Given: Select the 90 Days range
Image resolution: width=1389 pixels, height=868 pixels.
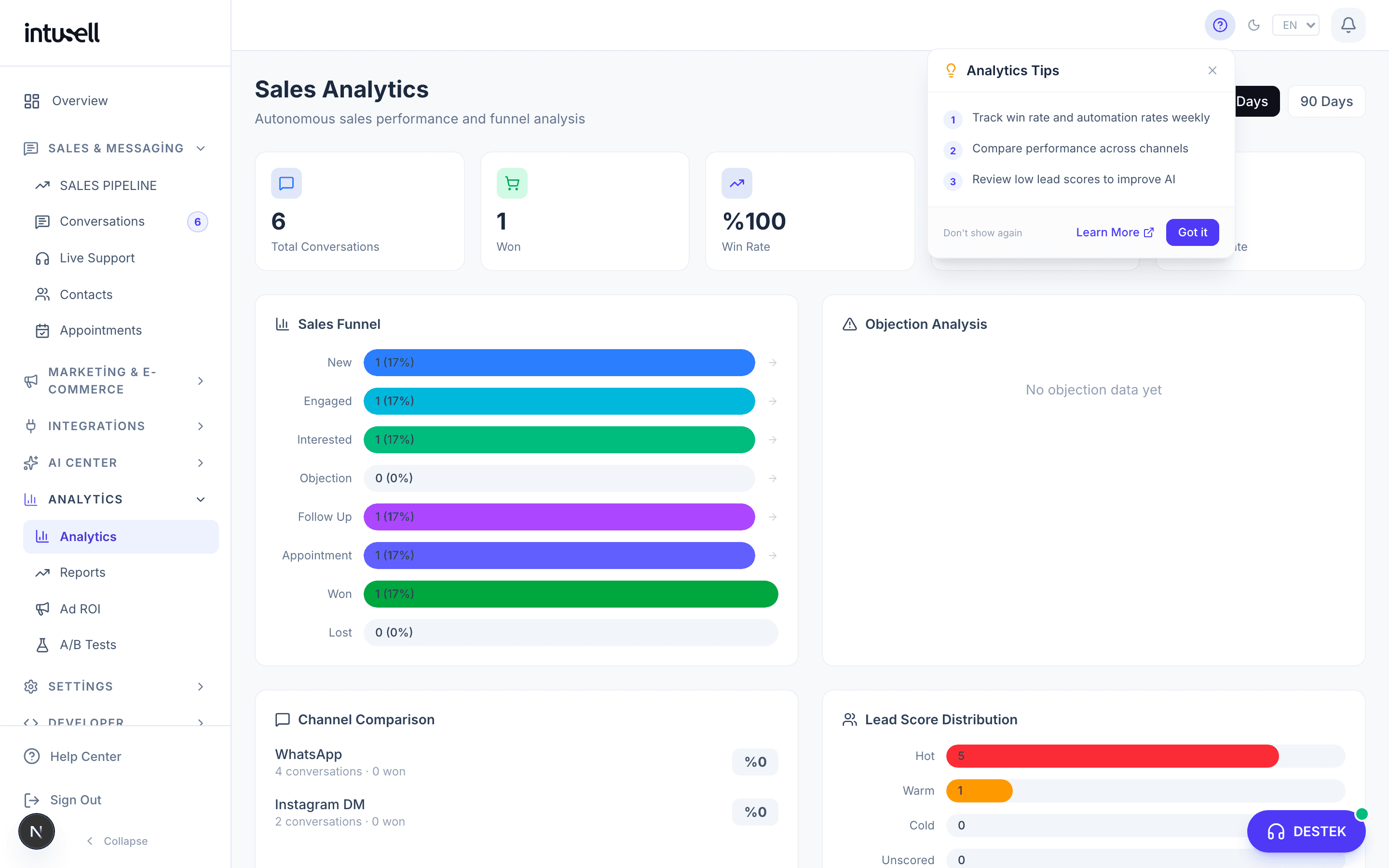Looking at the screenshot, I should (x=1326, y=102).
